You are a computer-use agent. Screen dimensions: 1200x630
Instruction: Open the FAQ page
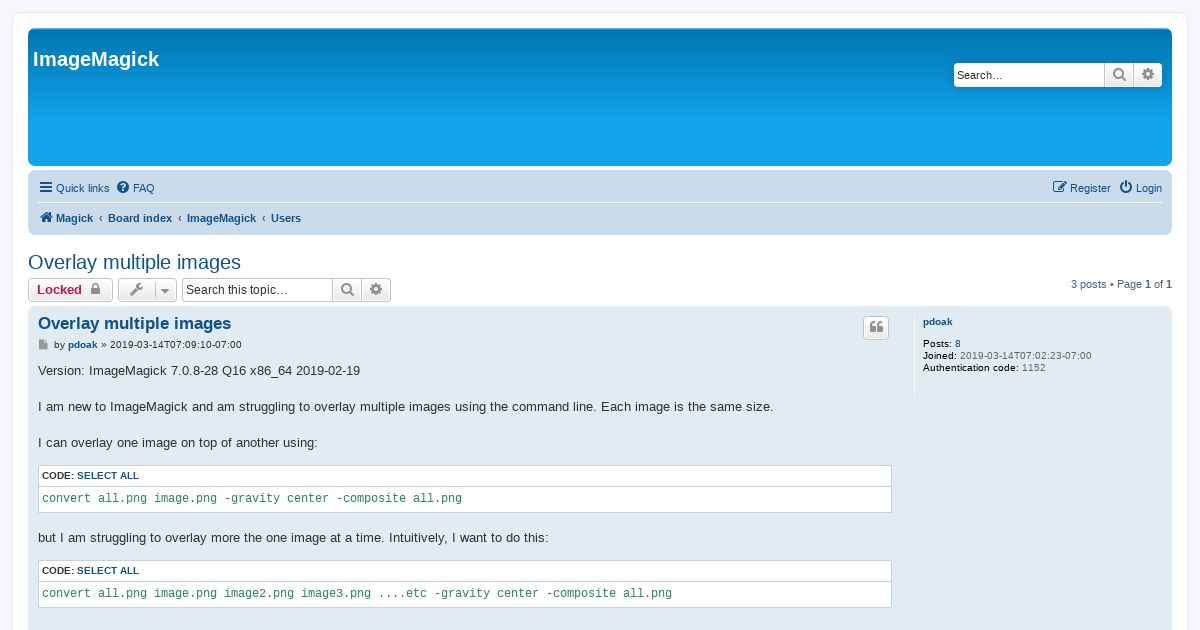point(136,188)
